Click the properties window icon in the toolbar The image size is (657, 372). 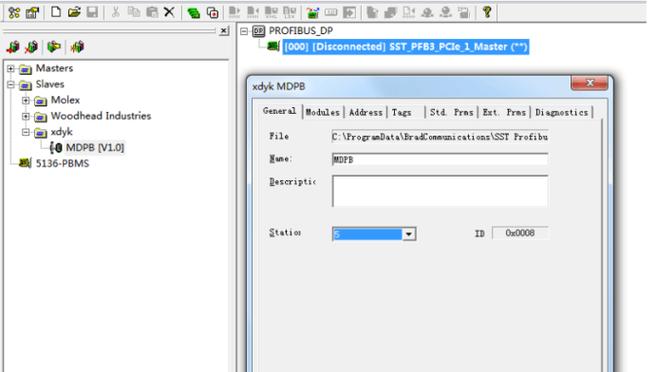tap(32, 12)
